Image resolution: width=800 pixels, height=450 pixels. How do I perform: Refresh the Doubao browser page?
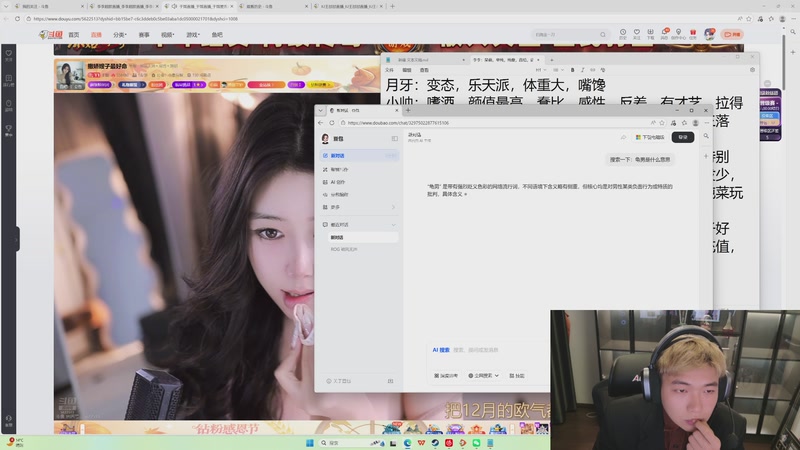click(x=332, y=123)
